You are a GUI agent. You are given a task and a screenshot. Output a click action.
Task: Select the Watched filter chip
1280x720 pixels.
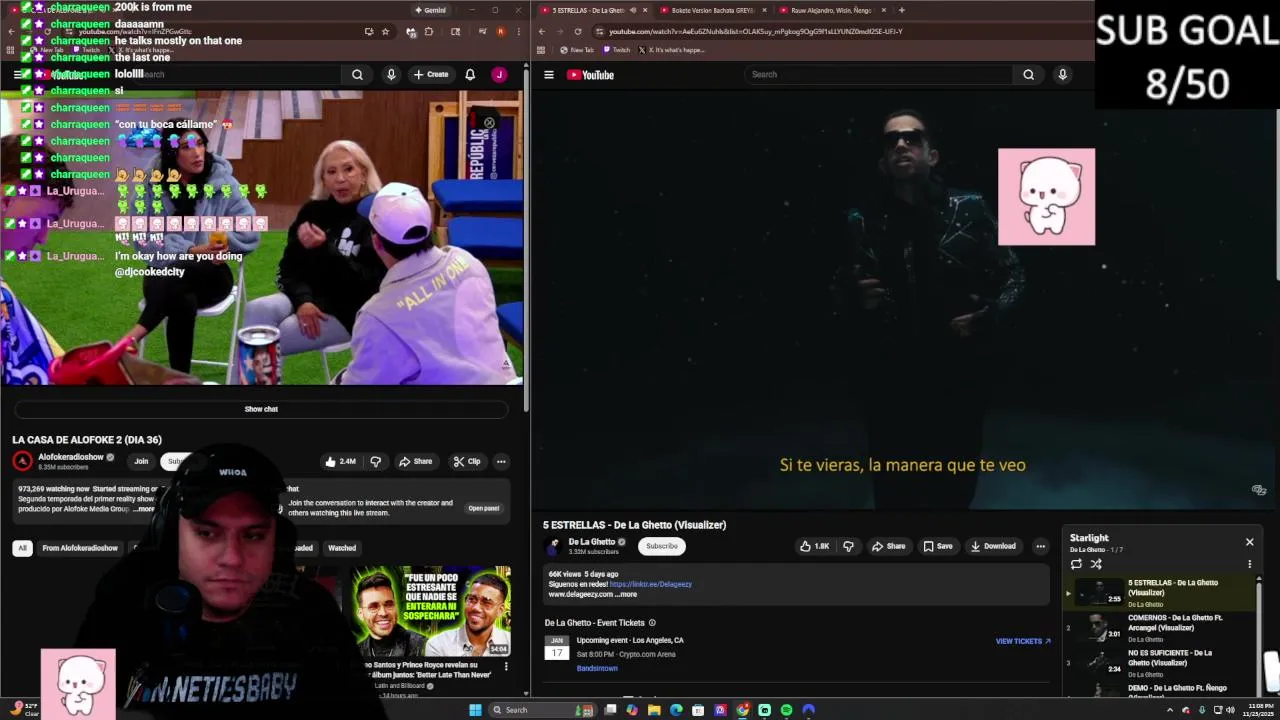[x=342, y=548]
